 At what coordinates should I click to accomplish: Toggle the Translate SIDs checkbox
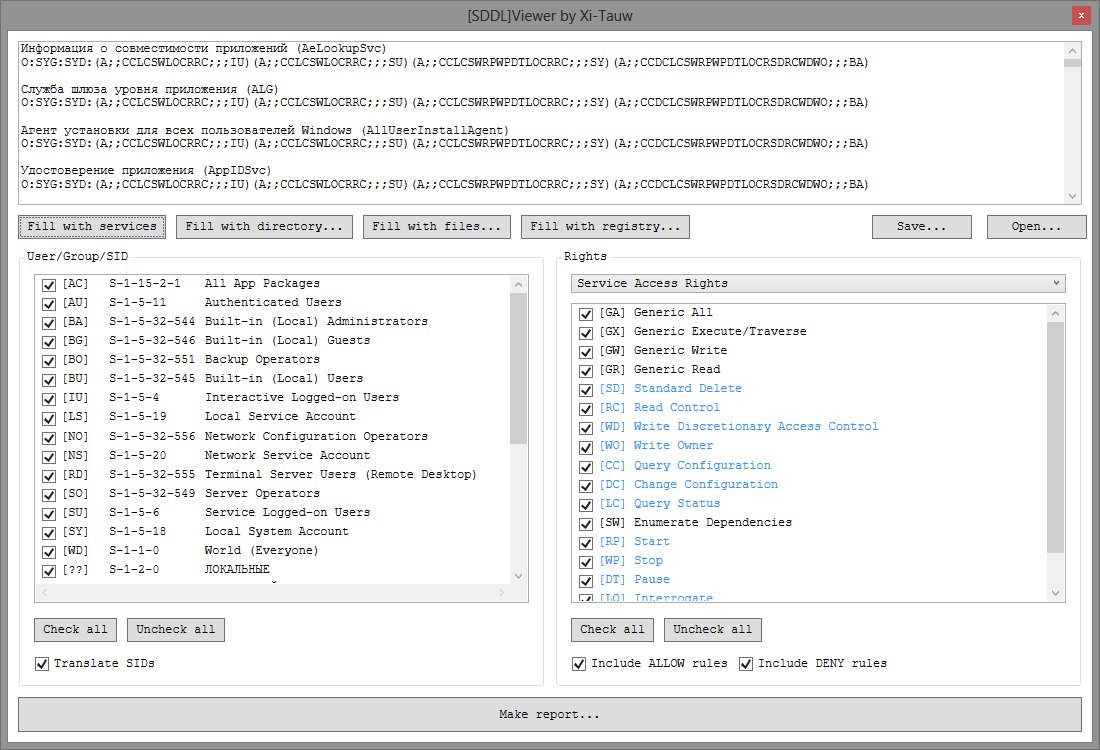[x=42, y=664]
